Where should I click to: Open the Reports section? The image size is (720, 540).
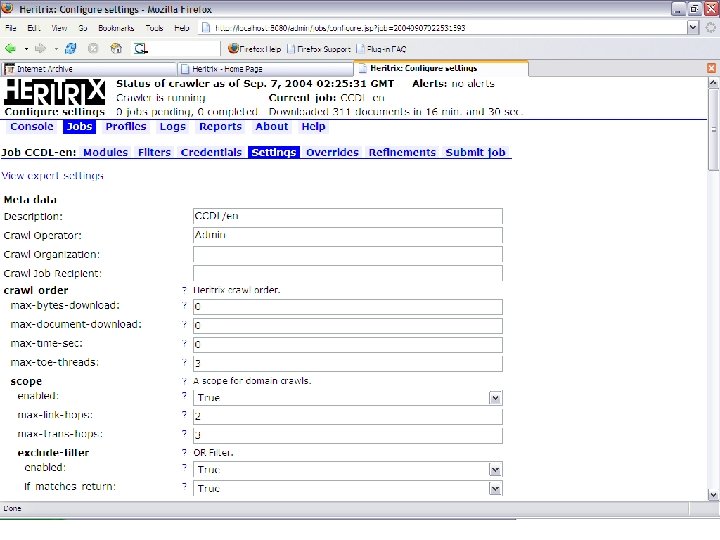(x=220, y=127)
